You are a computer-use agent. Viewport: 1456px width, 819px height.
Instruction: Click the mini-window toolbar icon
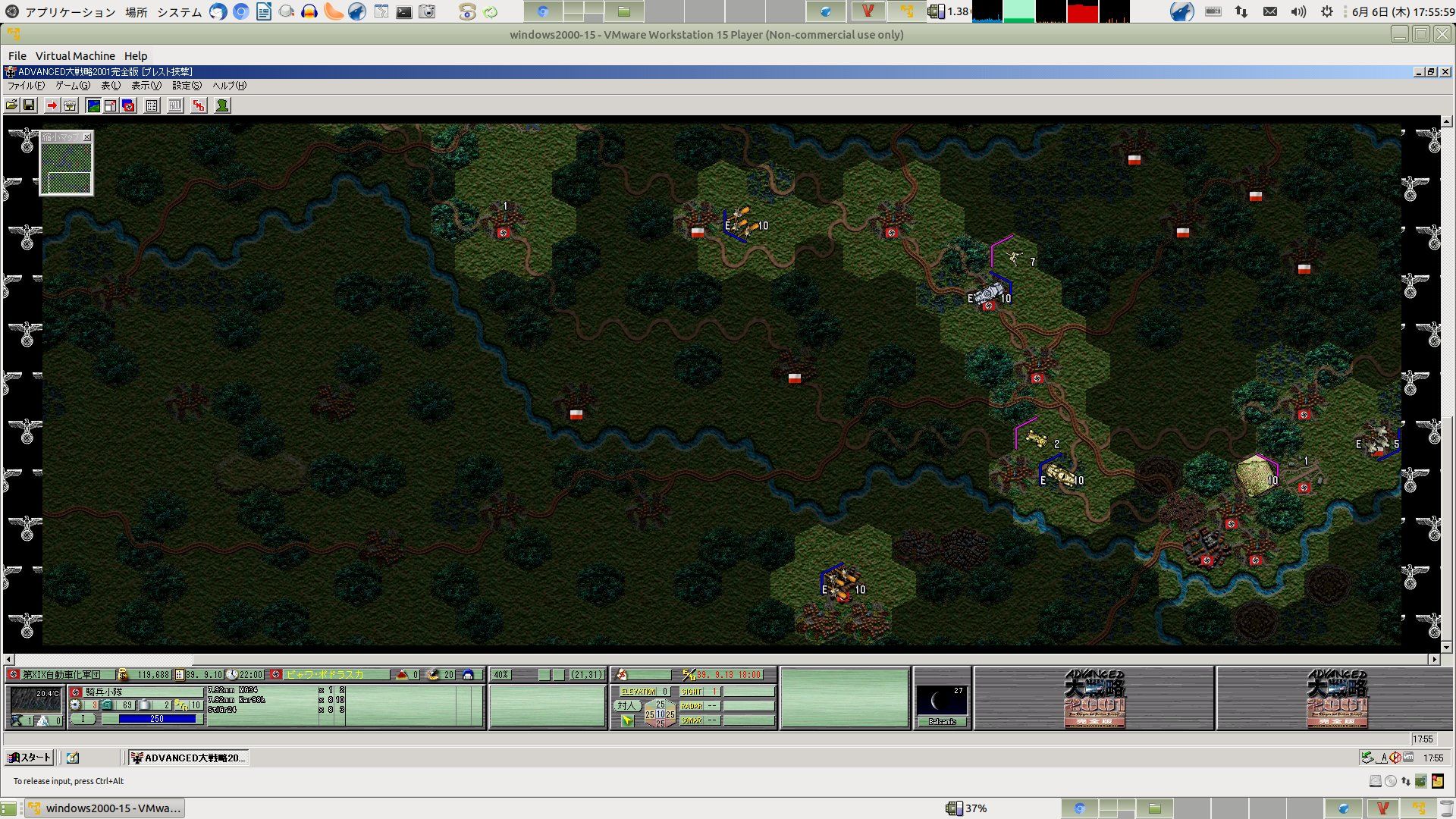click(111, 105)
